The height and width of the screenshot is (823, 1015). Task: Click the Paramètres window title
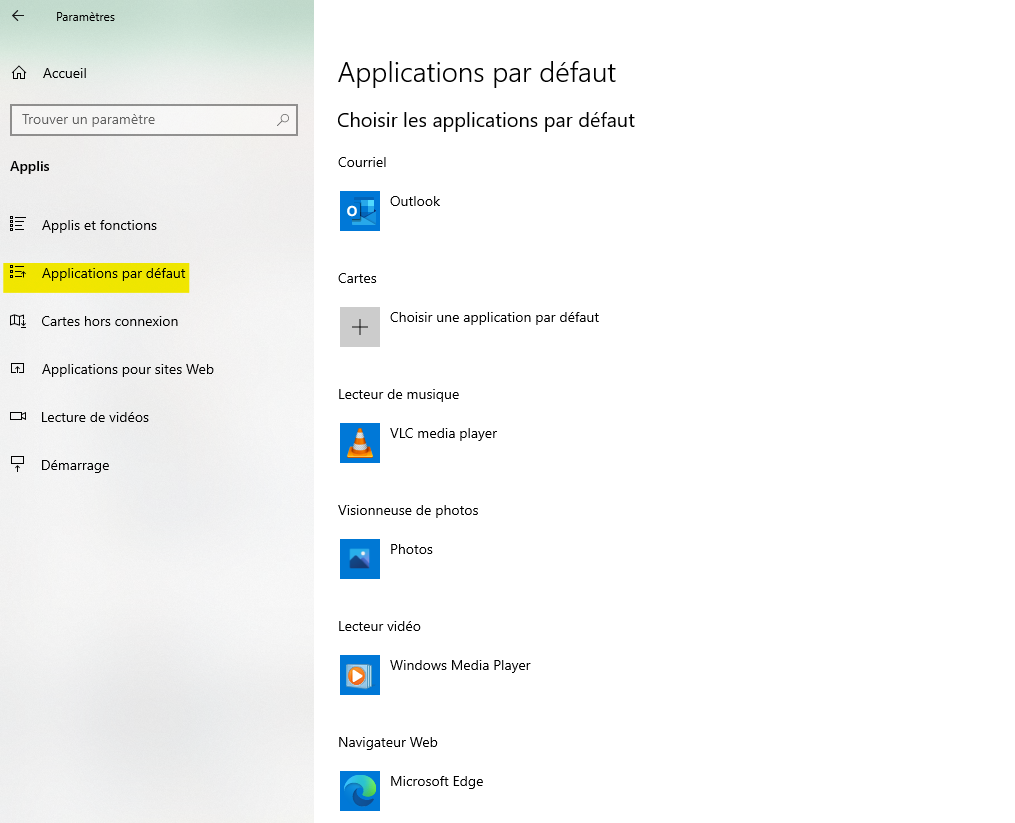85,17
